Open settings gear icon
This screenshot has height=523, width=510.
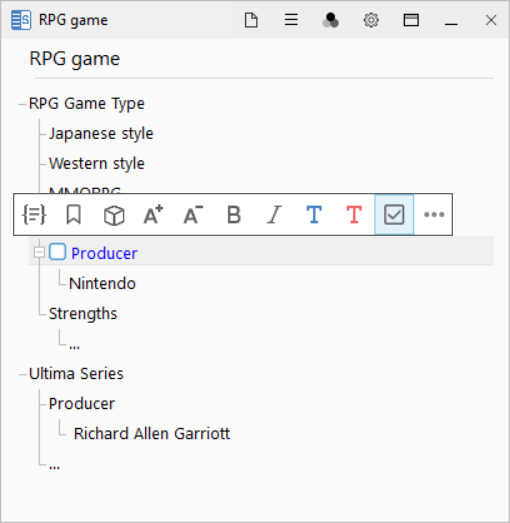tap(371, 20)
